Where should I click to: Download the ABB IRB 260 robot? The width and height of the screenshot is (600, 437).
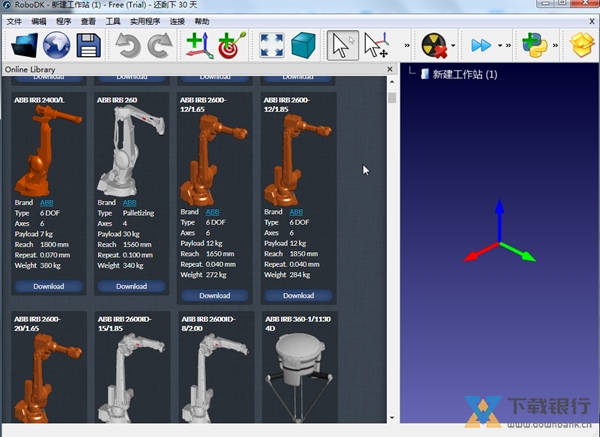click(131, 286)
